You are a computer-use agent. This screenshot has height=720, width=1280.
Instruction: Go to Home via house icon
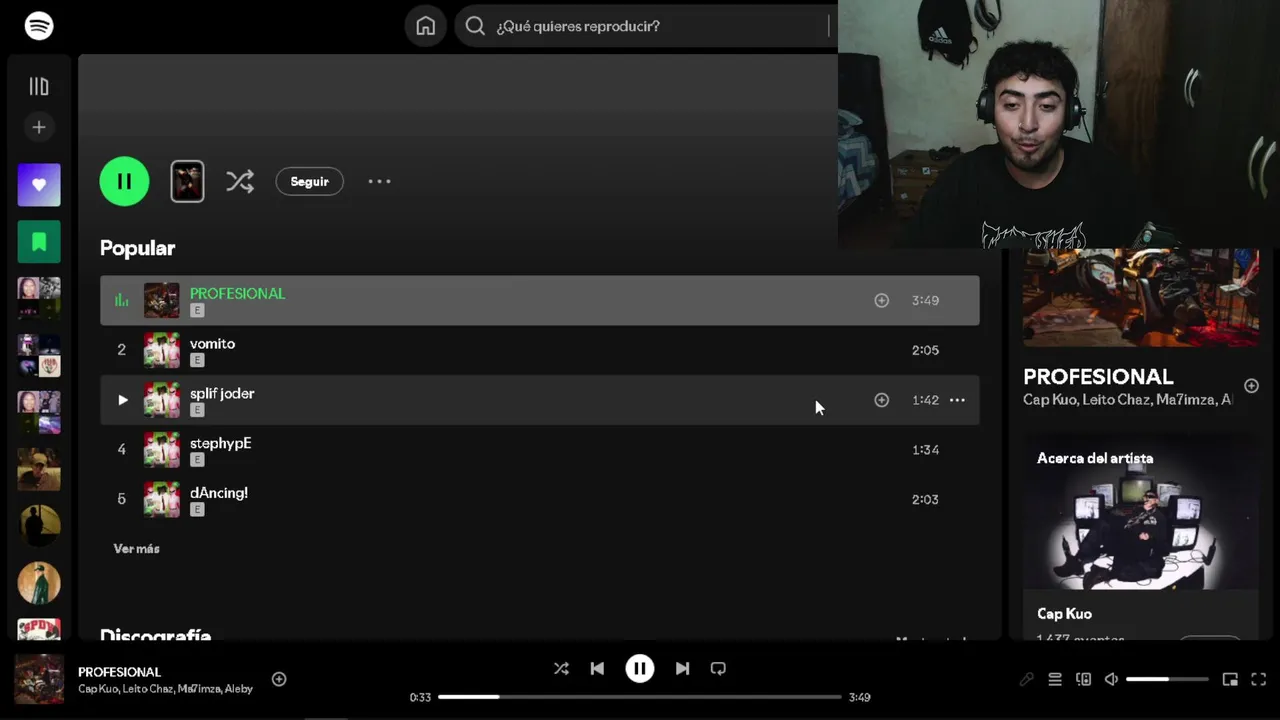[426, 26]
